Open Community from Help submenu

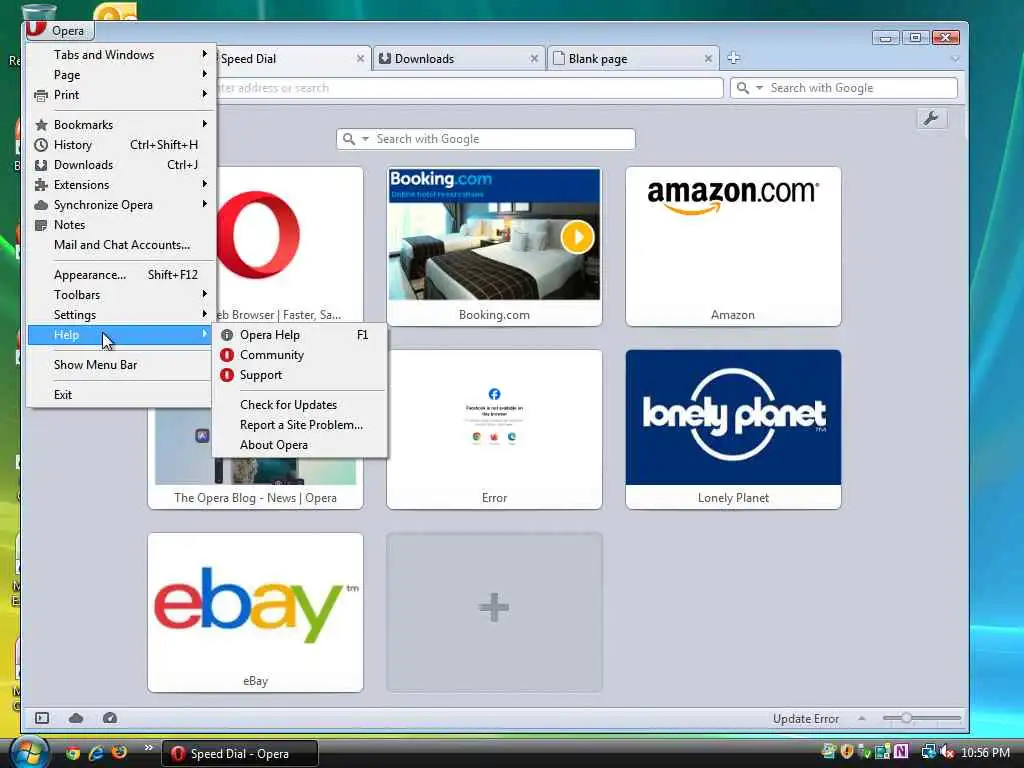(x=300, y=355)
